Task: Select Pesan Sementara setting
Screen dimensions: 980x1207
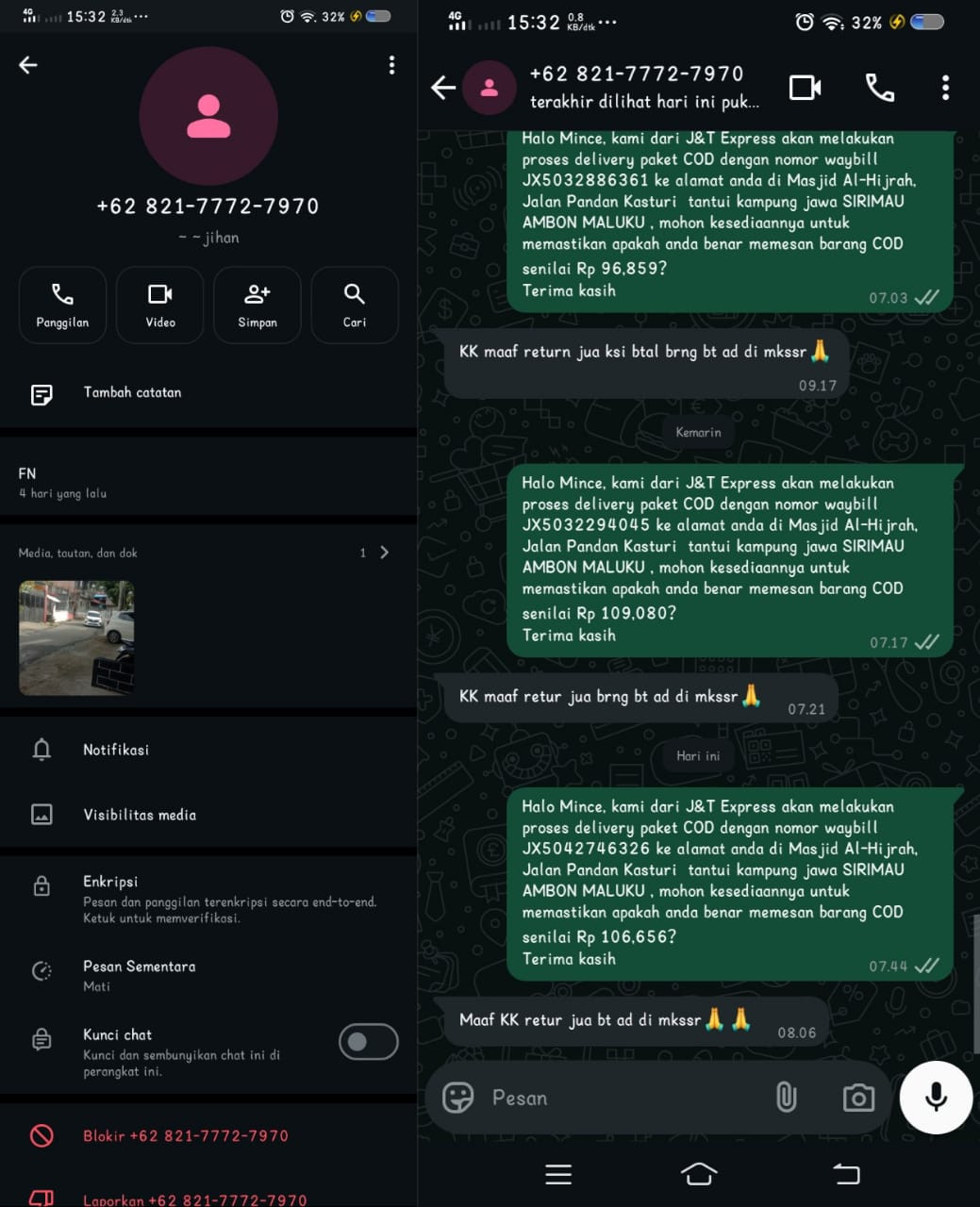Action: (208, 975)
